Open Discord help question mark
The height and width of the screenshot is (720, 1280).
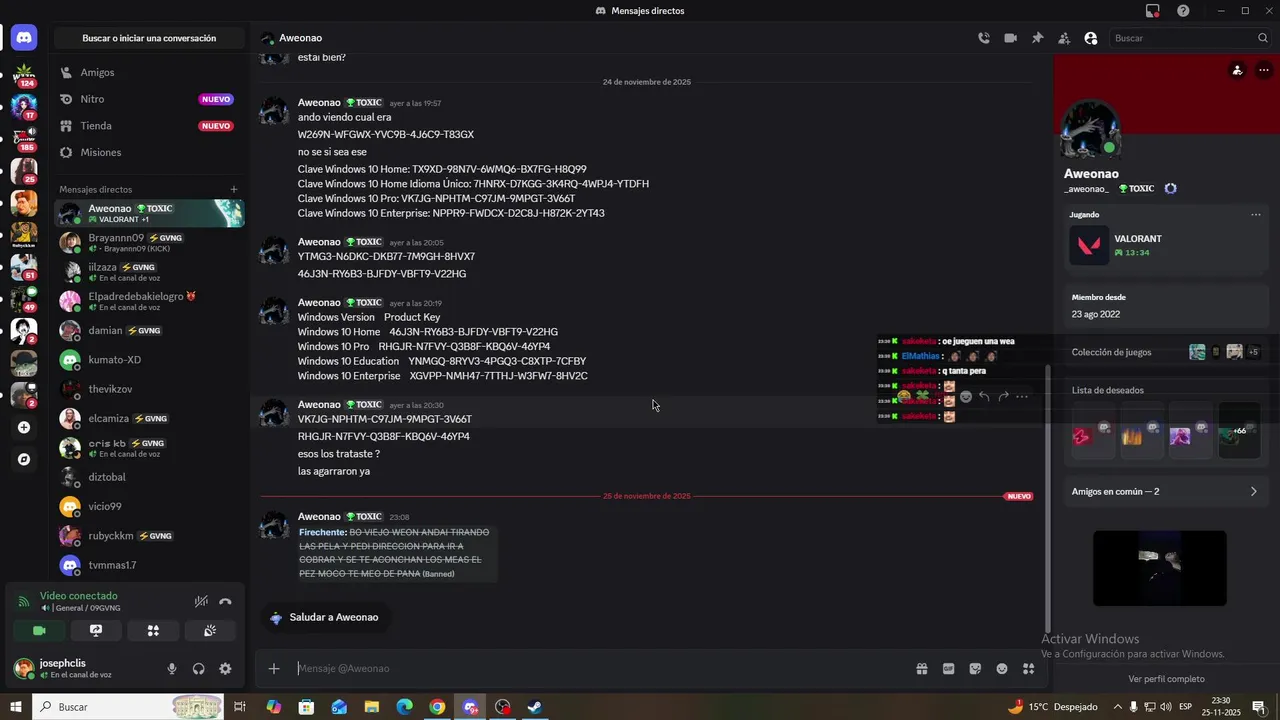[1183, 11]
